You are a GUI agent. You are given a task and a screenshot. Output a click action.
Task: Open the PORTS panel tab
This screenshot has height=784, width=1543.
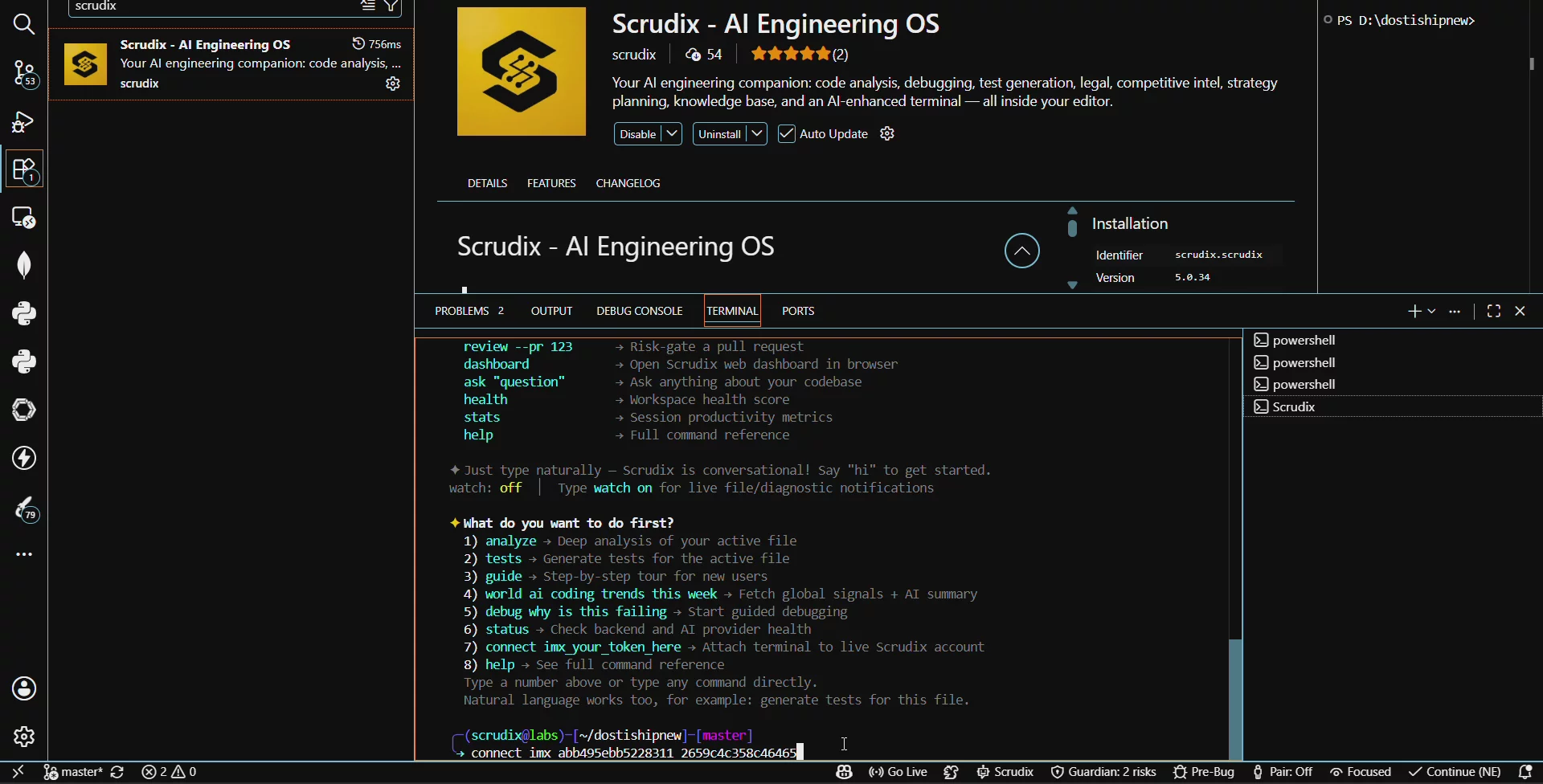pos(798,311)
